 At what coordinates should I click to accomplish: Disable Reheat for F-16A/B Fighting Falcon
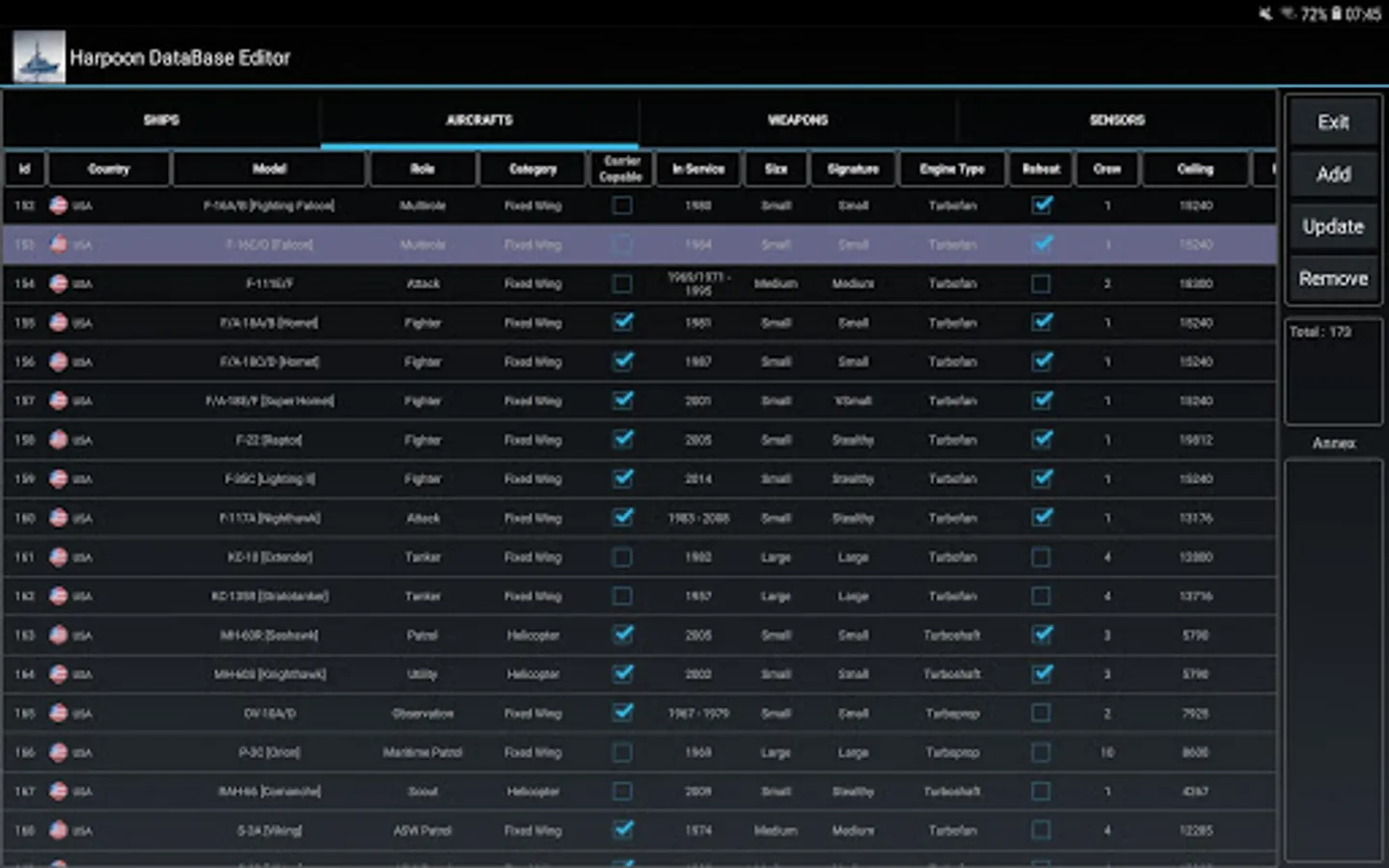click(1042, 205)
